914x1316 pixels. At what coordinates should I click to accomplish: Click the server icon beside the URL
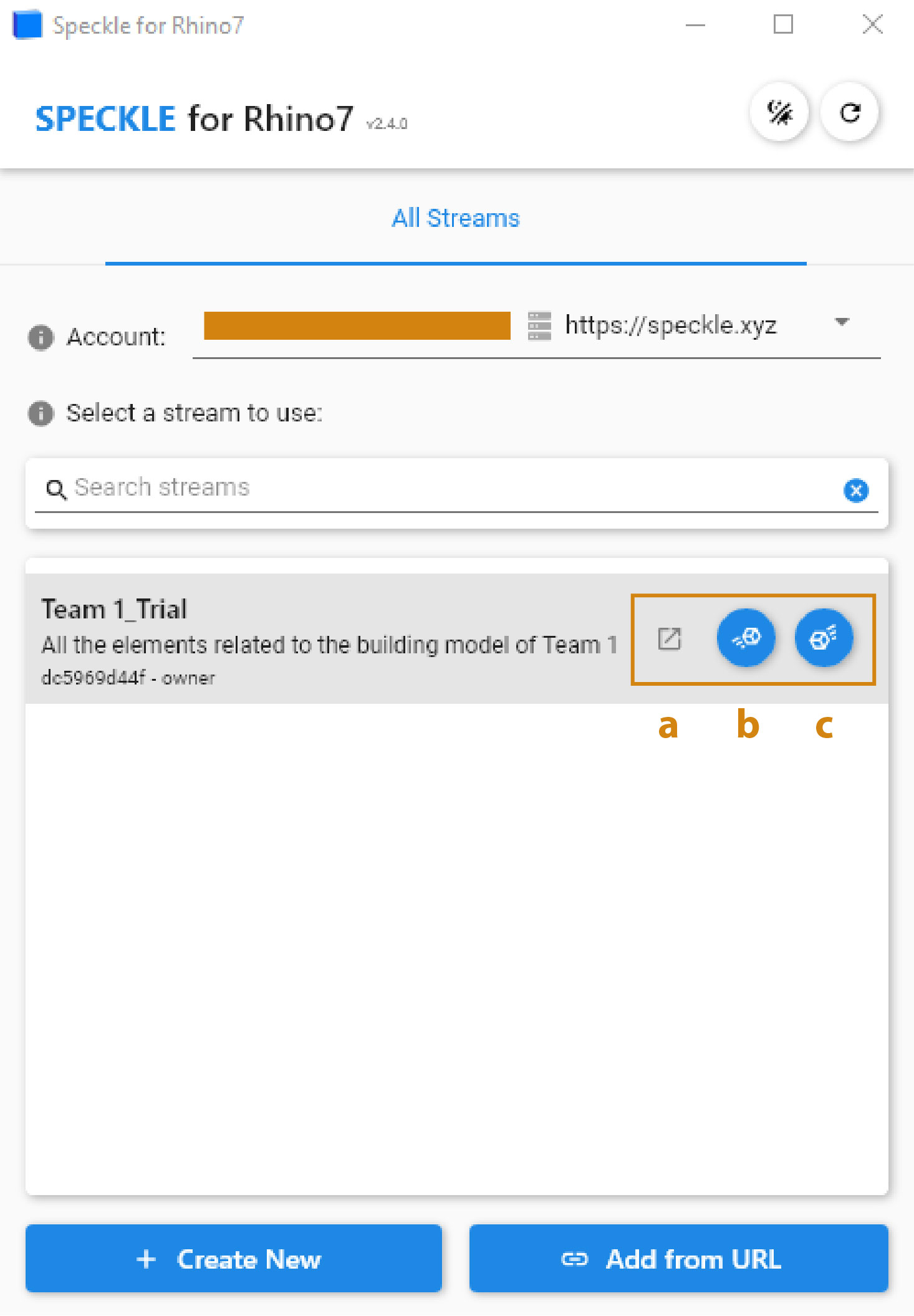(539, 325)
